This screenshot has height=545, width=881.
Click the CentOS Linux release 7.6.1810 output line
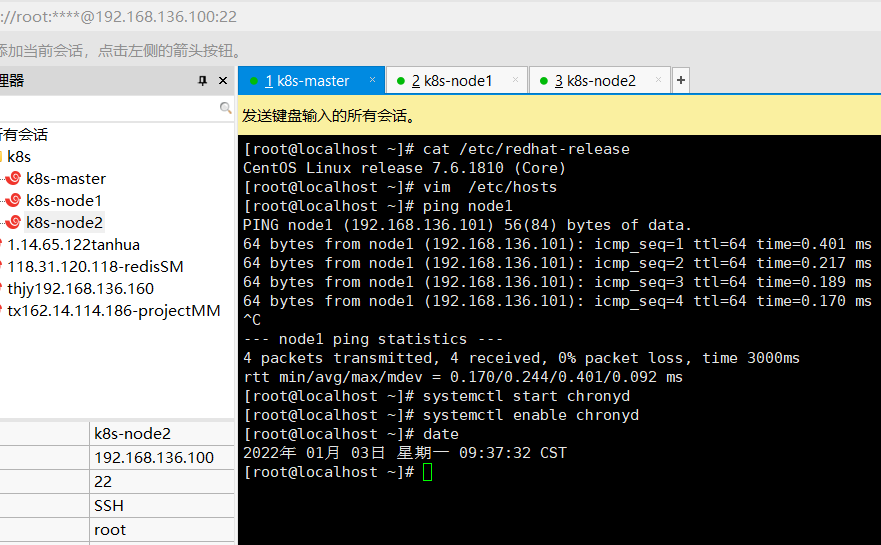click(x=404, y=168)
